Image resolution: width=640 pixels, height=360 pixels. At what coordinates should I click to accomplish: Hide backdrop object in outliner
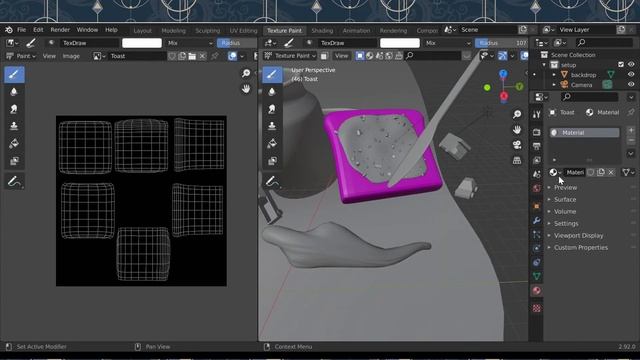point(631,75)
